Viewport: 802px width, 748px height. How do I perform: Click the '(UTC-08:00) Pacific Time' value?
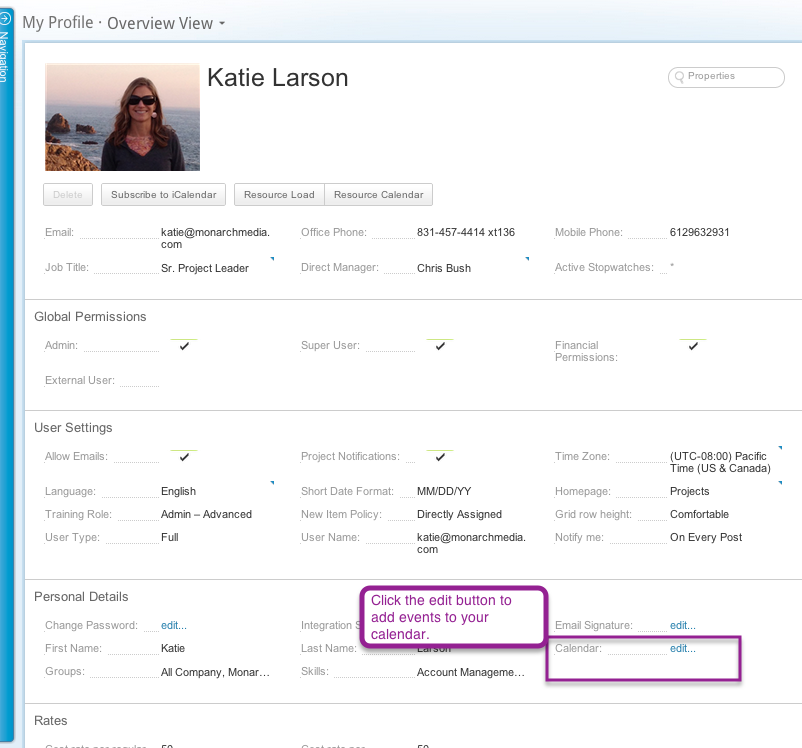coord(720,462)
